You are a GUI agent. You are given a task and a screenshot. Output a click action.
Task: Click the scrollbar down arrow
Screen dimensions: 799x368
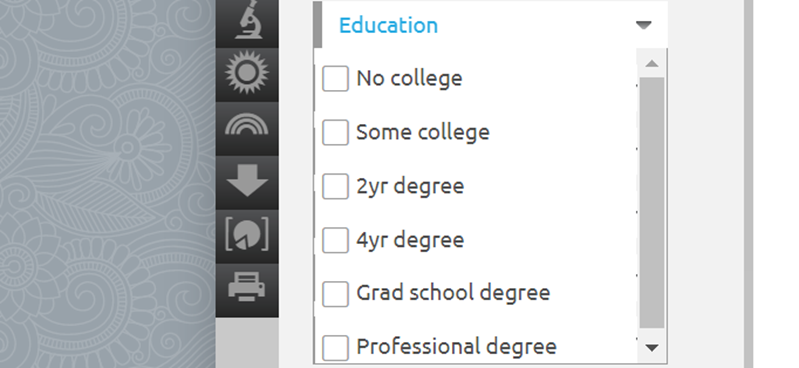coord(652,348)
